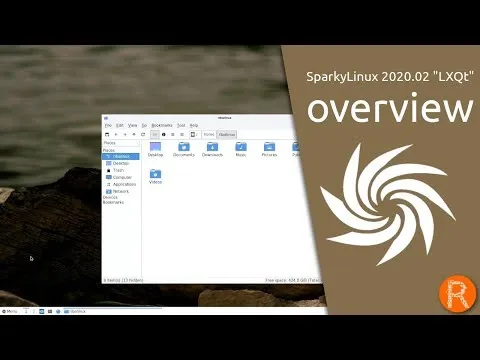Click the Bookmarks sidebar section header

click(x=113, y=202)
